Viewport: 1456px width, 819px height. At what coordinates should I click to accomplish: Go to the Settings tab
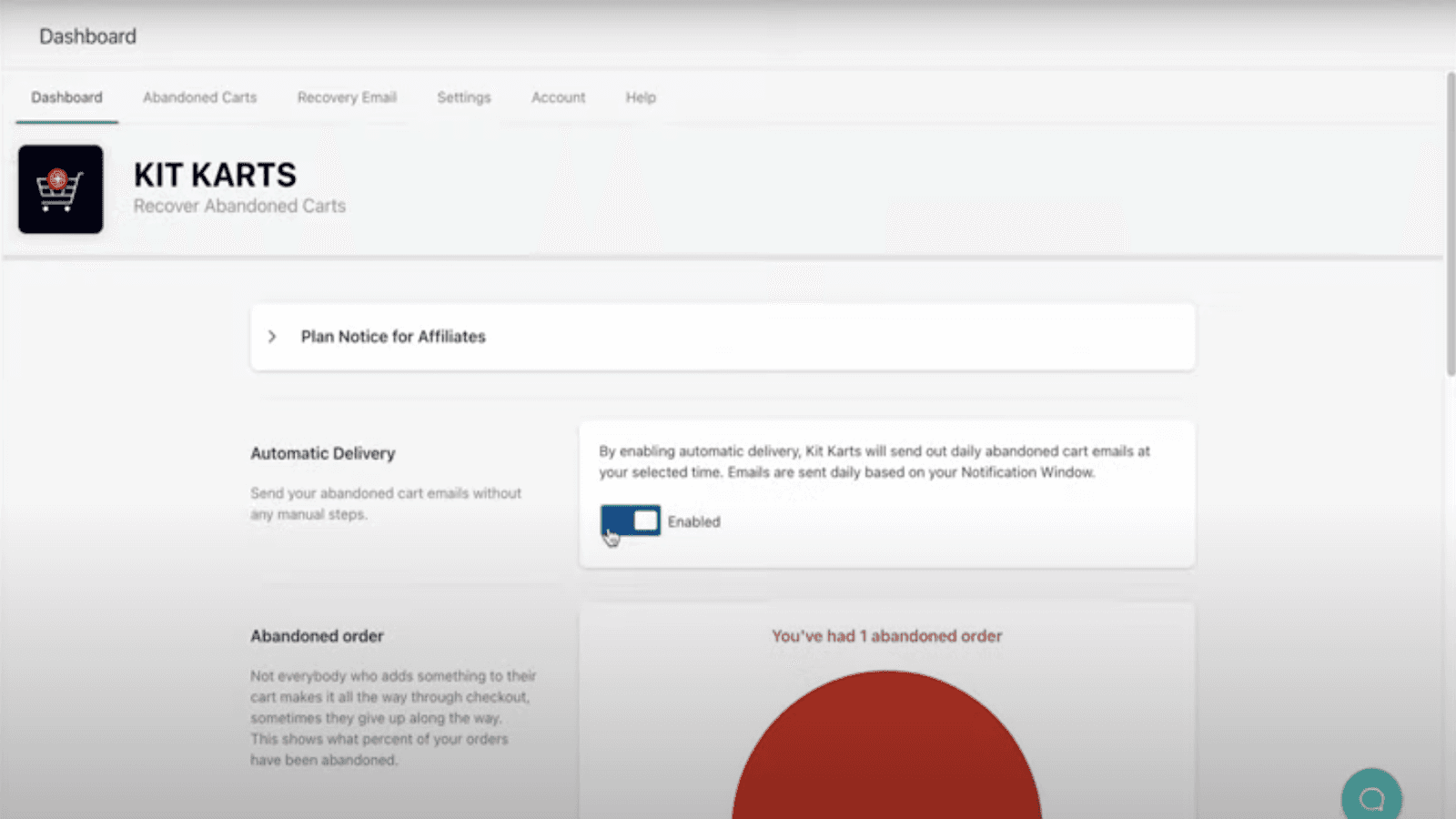click(464, 97)
